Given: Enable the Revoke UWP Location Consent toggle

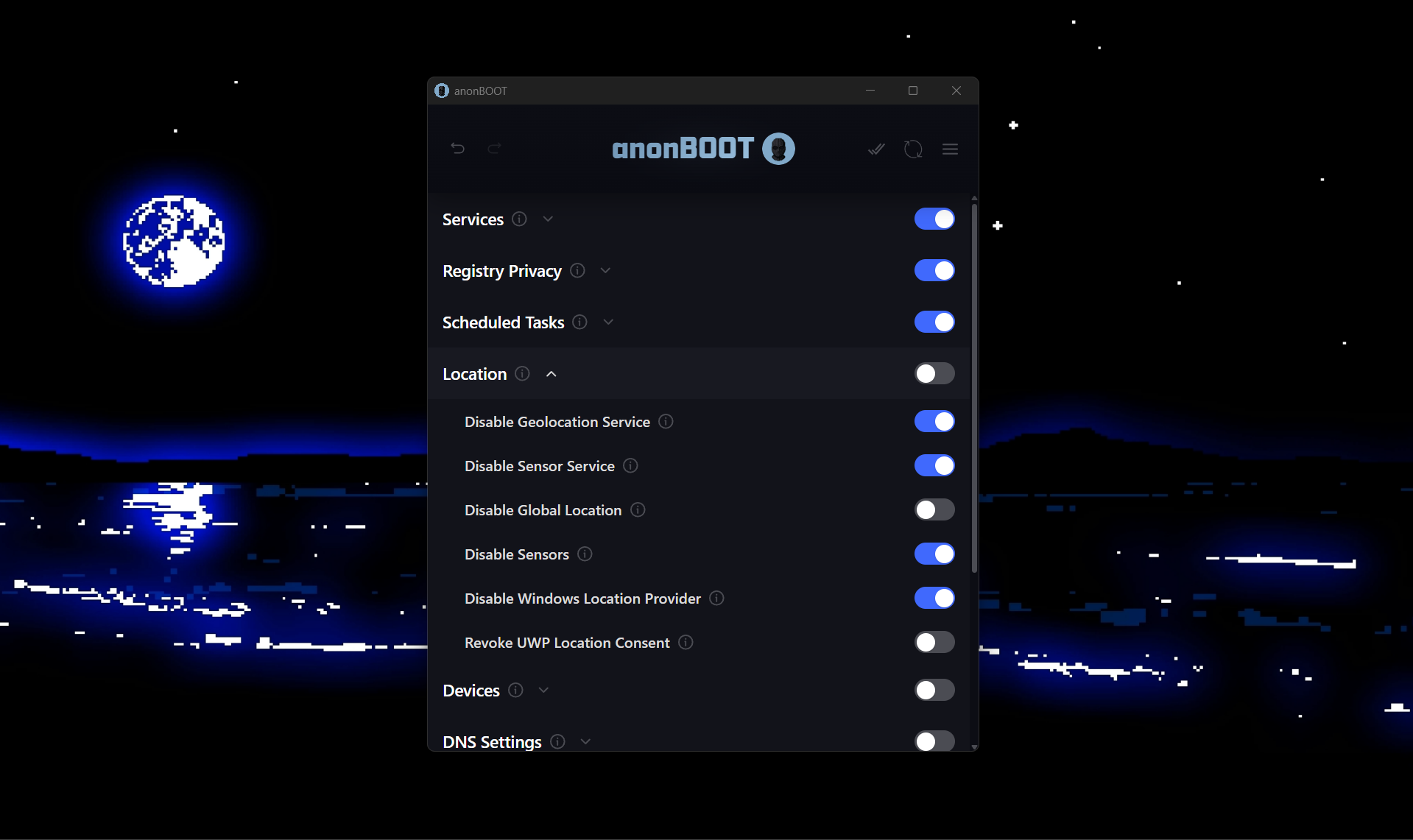Looking at the screenshot, I should (934, 642).
